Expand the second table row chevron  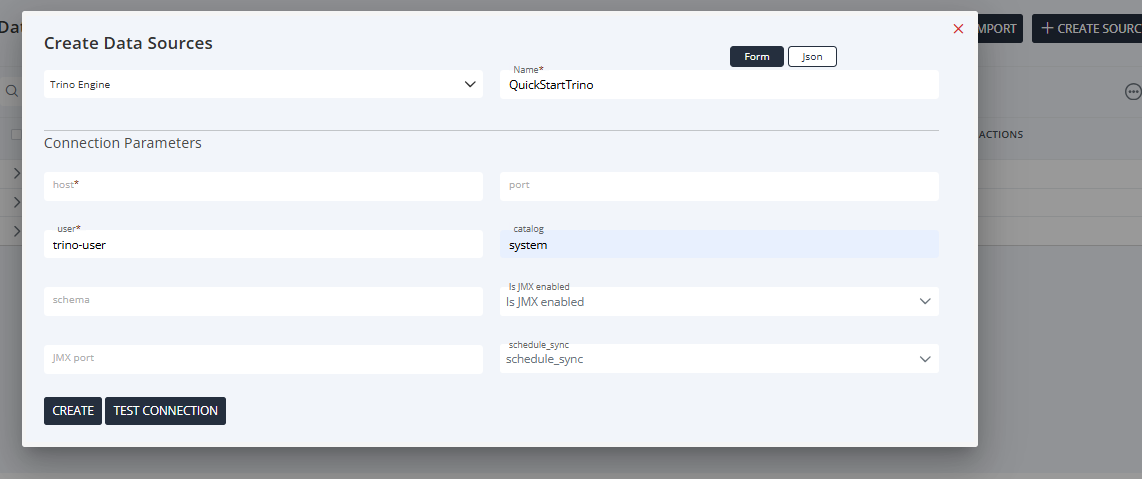tap(16, 202)
